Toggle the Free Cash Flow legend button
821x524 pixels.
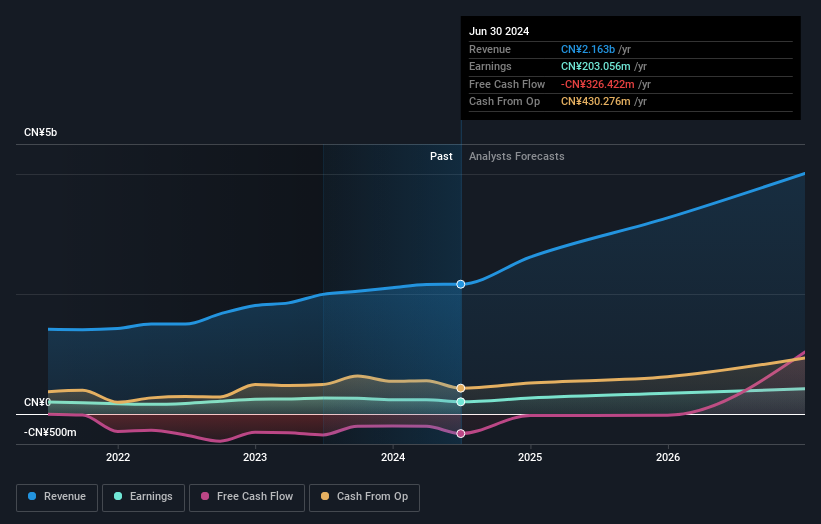tap(247, 497)
